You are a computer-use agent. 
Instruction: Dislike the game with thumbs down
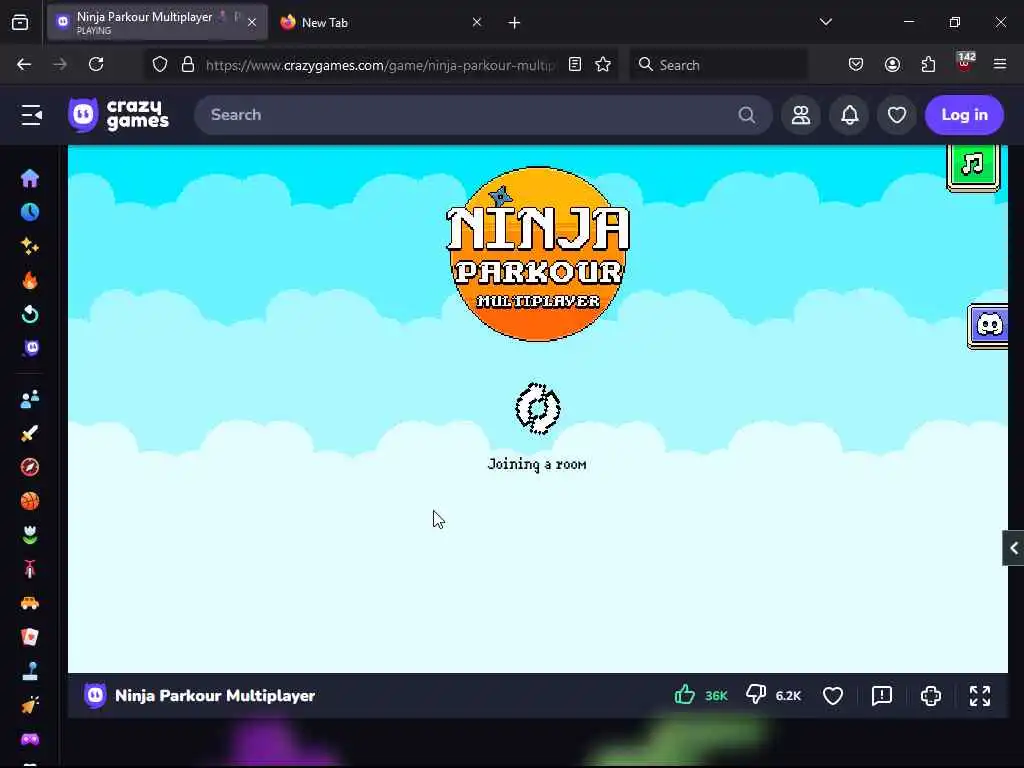coord(756,695)
